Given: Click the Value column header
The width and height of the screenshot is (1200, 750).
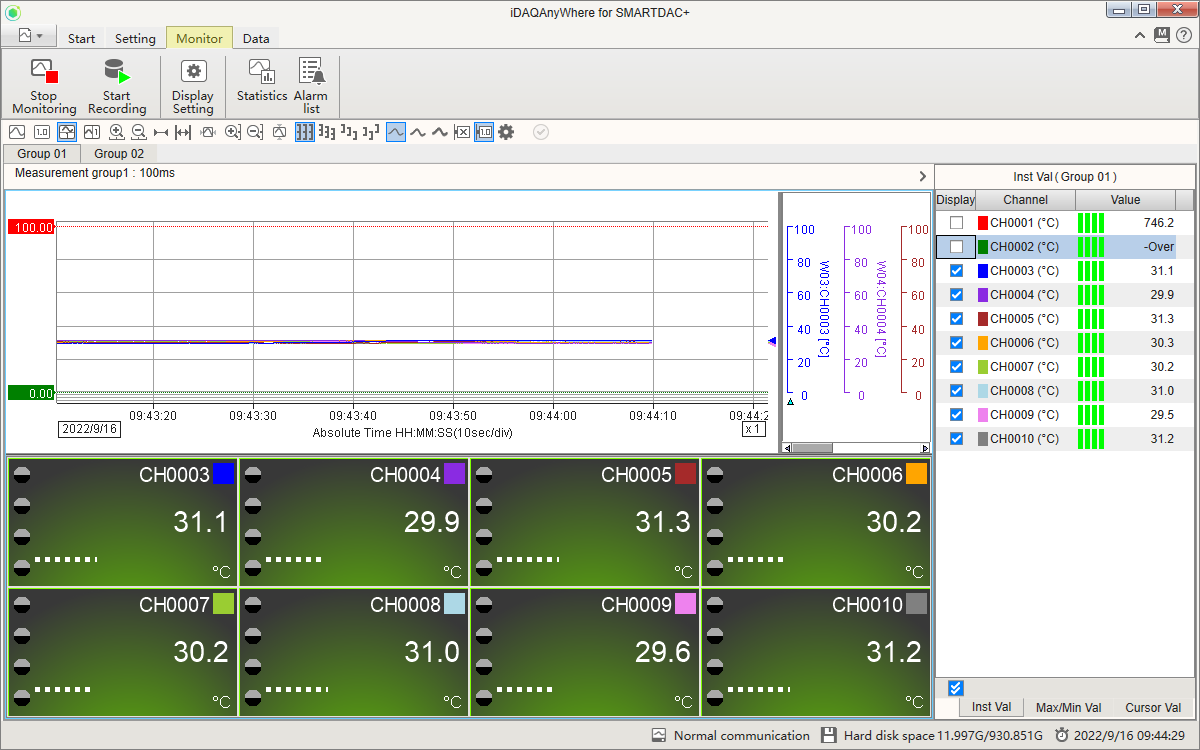Looking at the screenshot, I should [x=1125, y=200].
